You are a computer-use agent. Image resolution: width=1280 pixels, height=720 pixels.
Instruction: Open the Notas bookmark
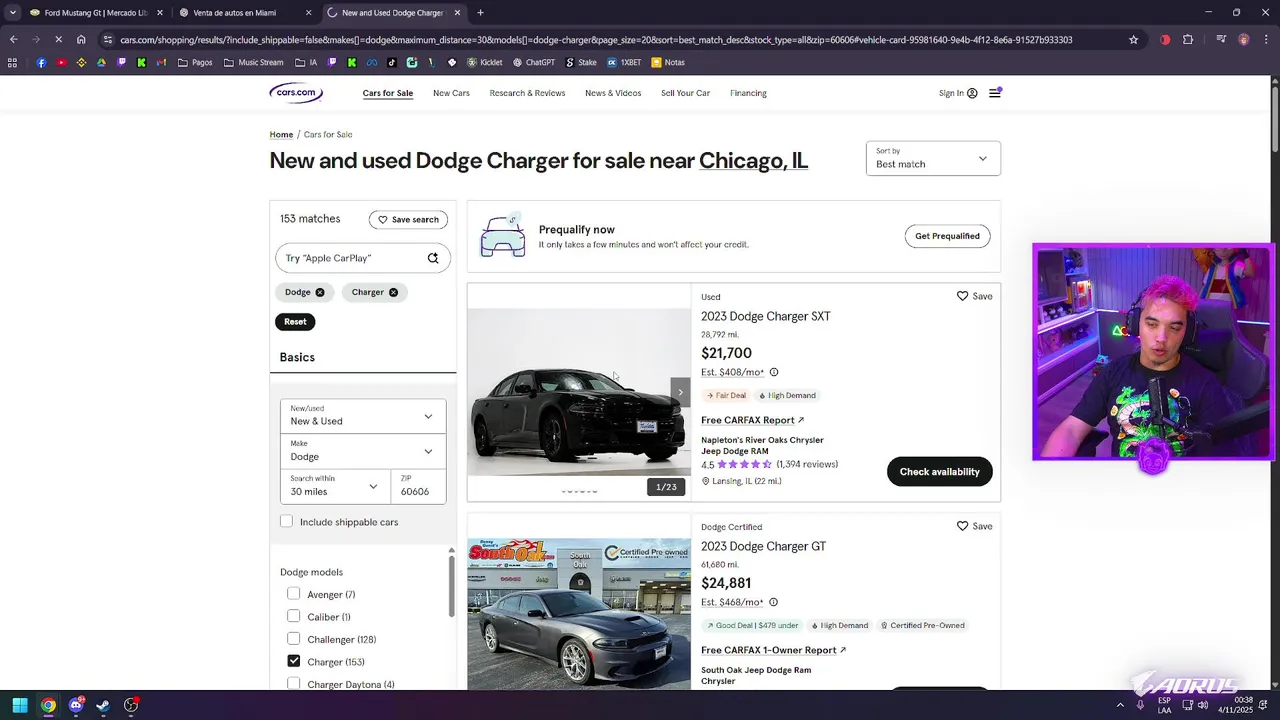[x=668, y=62]
